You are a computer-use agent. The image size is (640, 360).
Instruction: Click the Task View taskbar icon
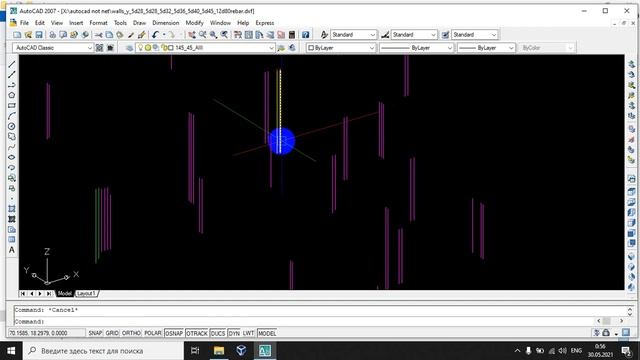coord(196,351)
